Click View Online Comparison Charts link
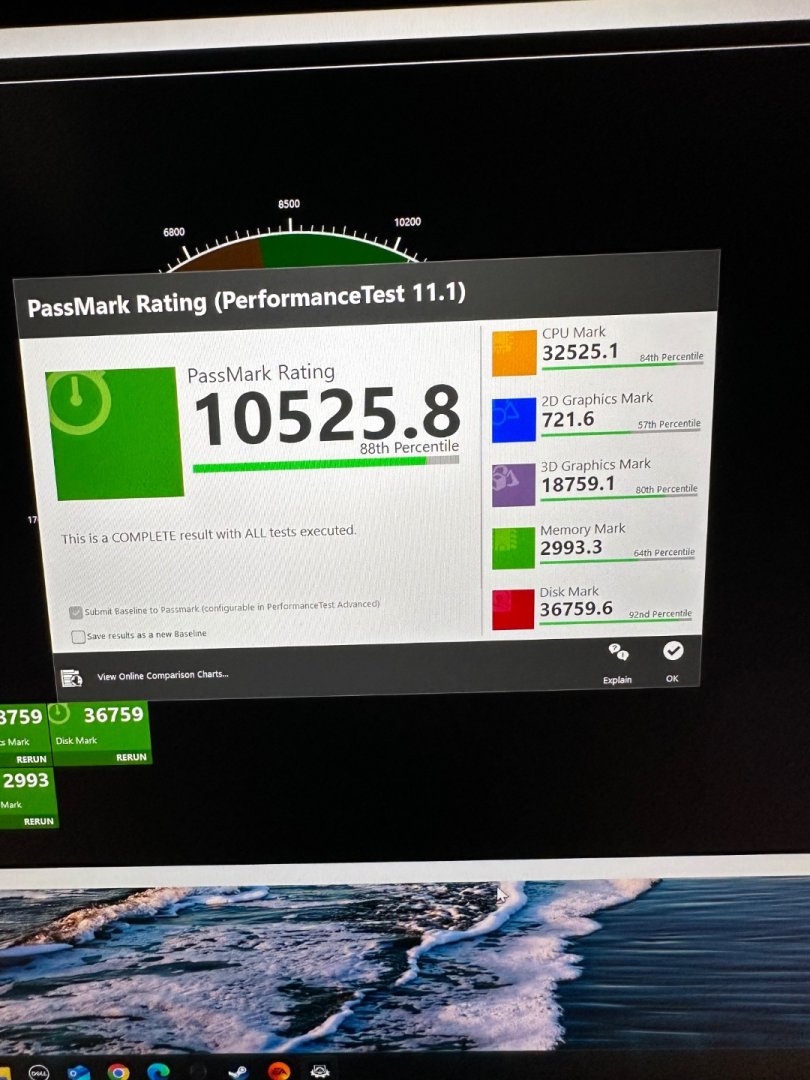The height and width of the screenshot is (1080, 810). tap(163, 675)
